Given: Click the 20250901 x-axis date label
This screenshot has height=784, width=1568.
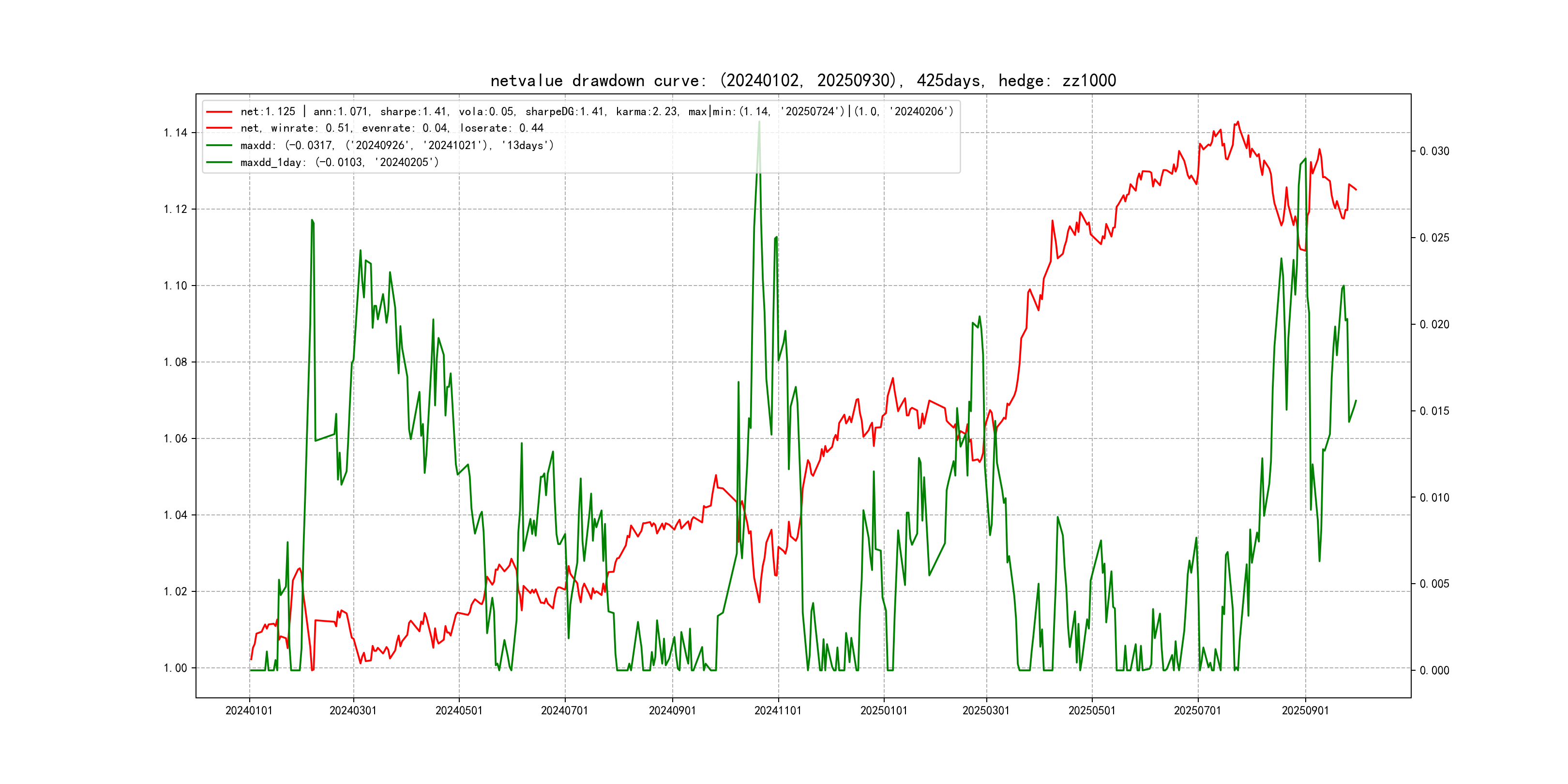Looking at the screenshot, I should [x=1305, y=711].
